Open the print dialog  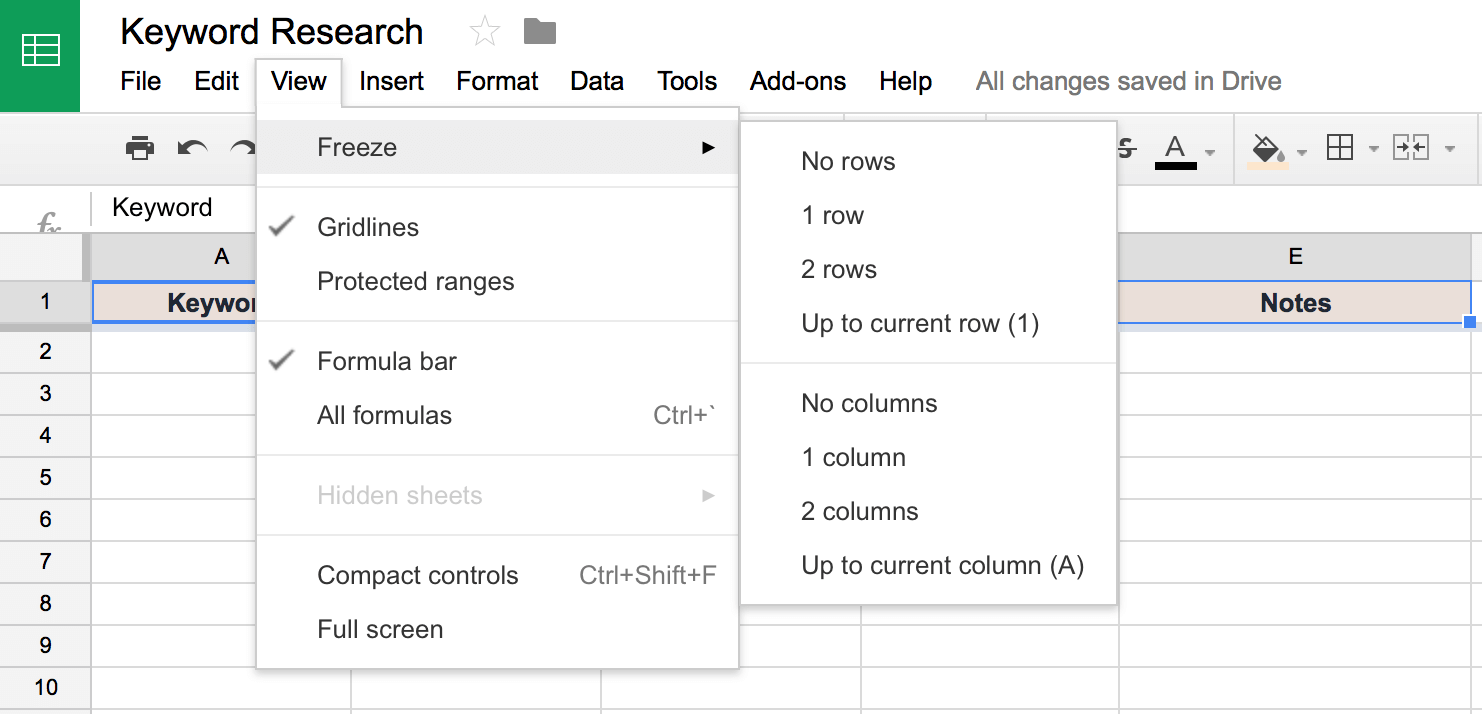coord(140,147)
